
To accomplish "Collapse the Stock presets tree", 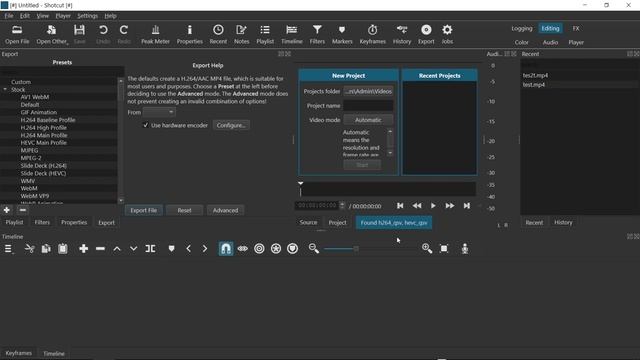I will point(5,89).
